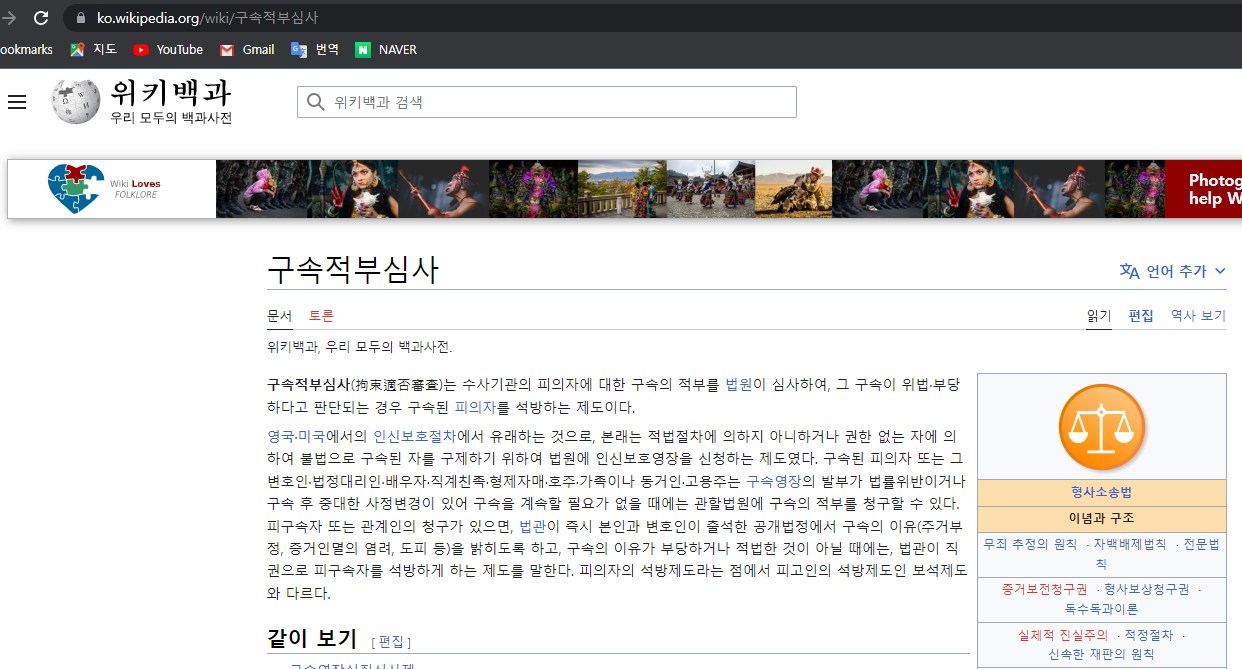Click the site security padlock indicator
The width and height of the screenshot is (1242, 669).
pos(79,17)
